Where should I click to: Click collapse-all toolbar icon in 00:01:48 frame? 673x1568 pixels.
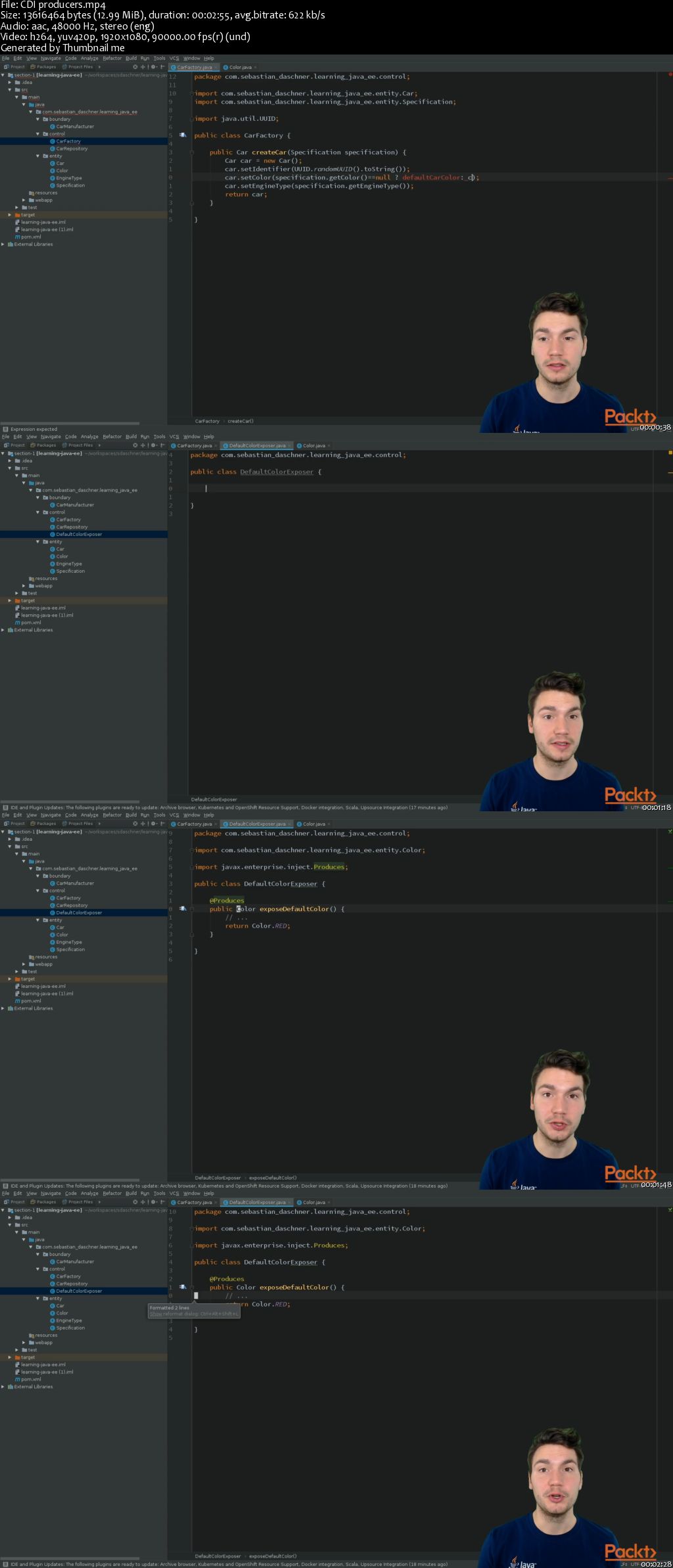click(143, 824)
